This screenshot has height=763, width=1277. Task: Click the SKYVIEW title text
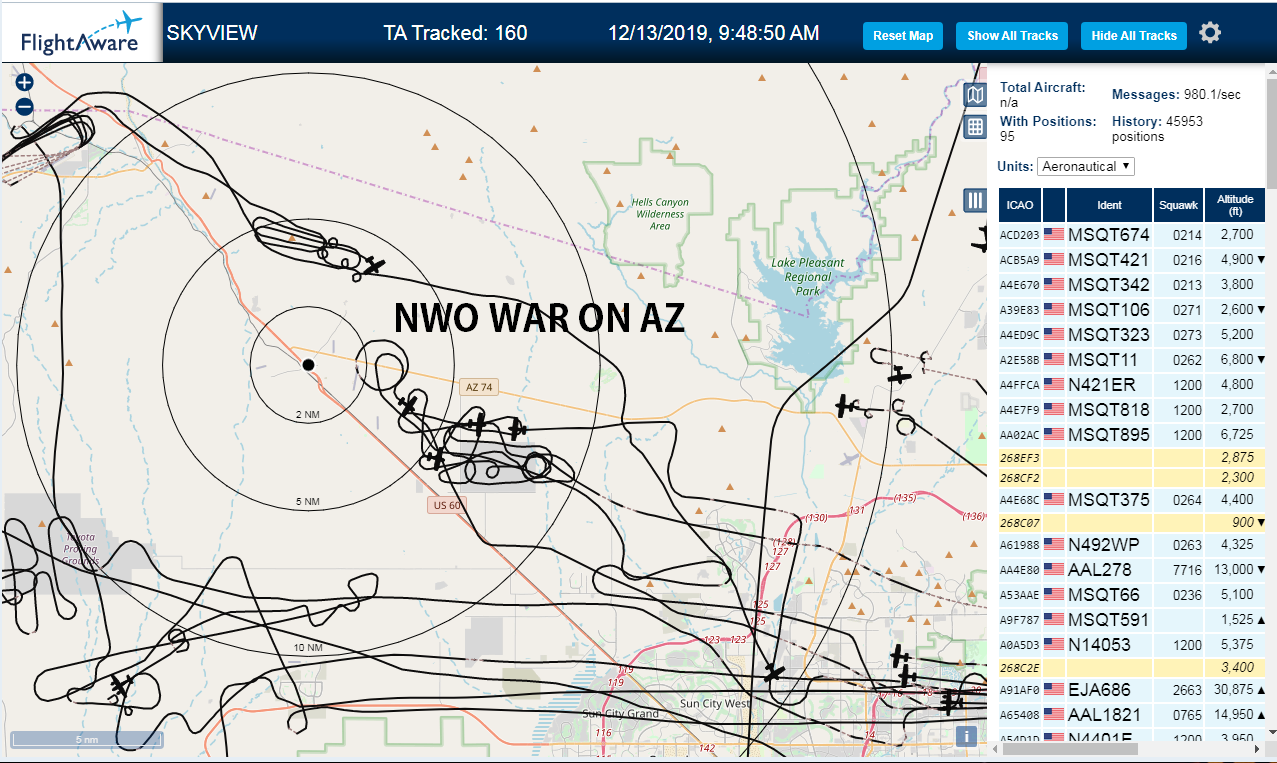[212, 33]
